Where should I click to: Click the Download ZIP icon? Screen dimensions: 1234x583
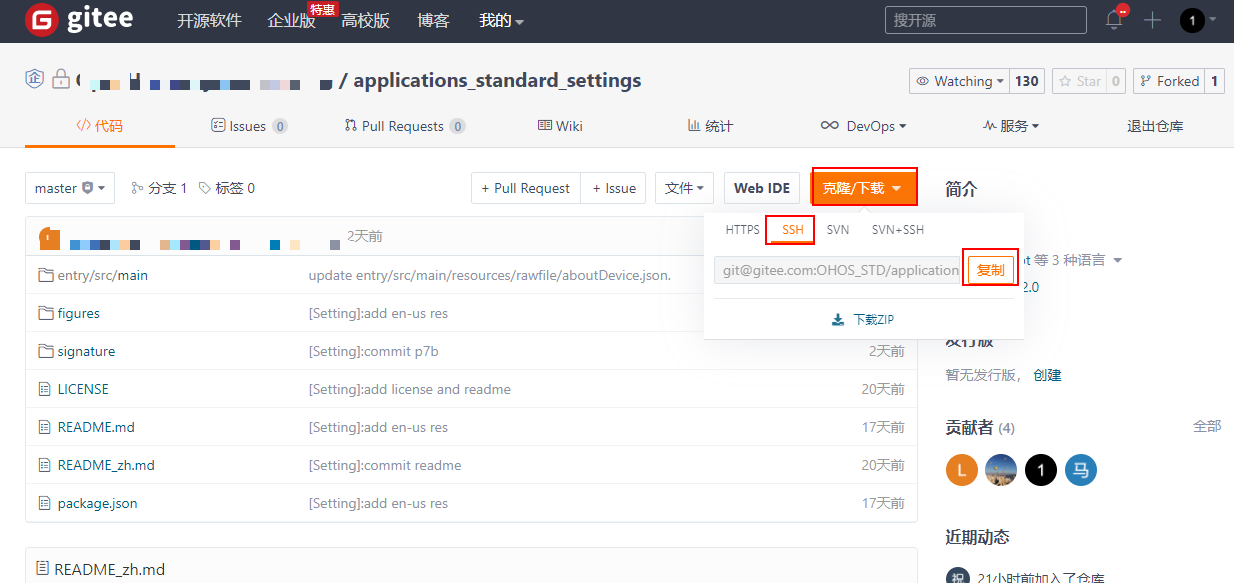(838, 320)
